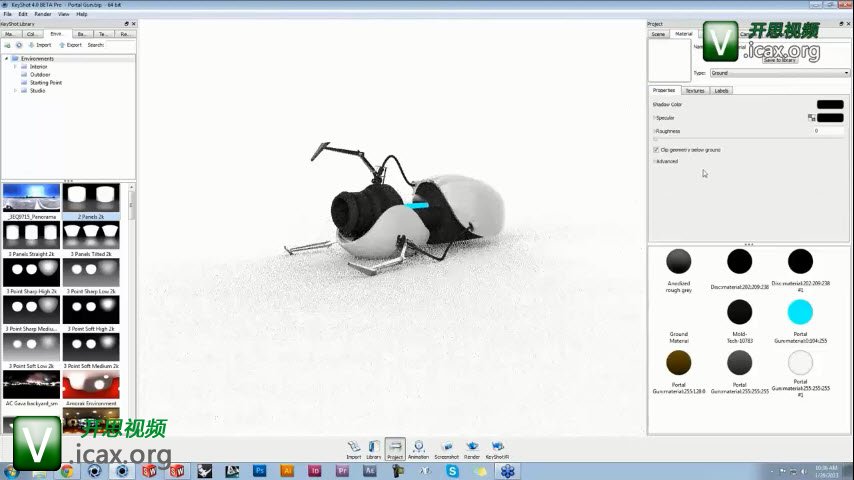Click the specular texture map icon
The height and width of the screenshot is (480, 854).
[811, 118]
